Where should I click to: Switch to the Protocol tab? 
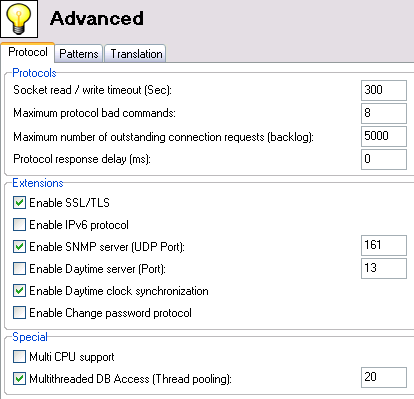[28, 52]
